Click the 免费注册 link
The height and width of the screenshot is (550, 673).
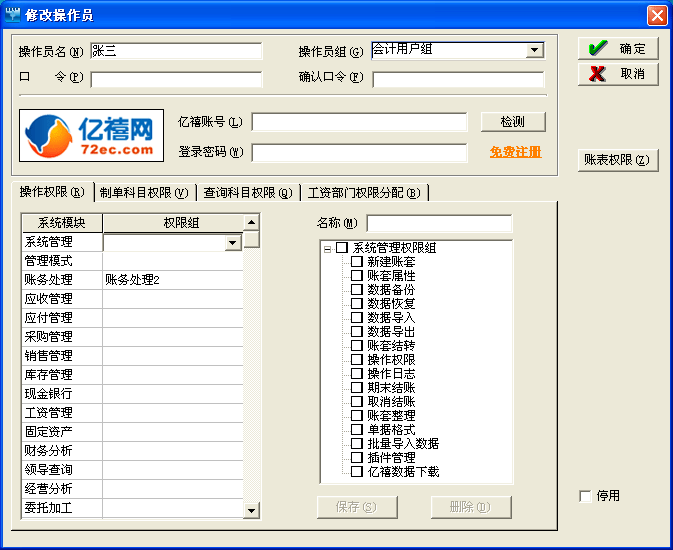pos(515,152)
